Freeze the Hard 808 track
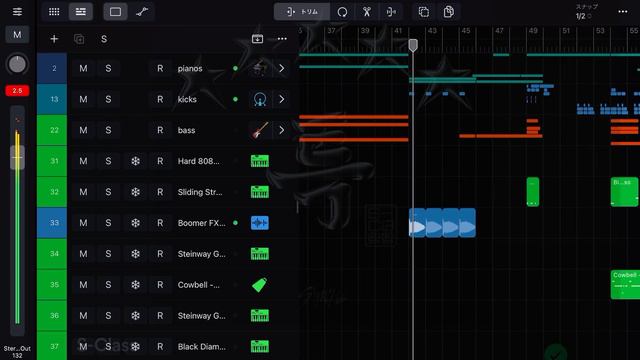The image size is (640, 360). click(136, 161)
